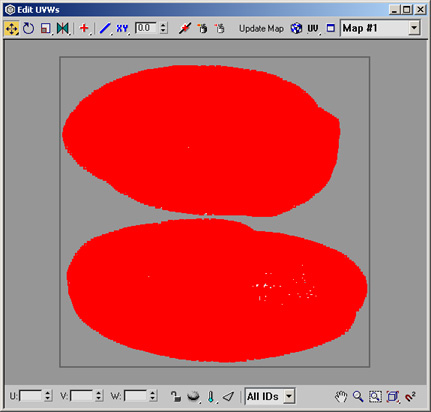Image resolution: width=431 pixels, height=412 pixels.
Task: Click the Update Map button
Action: [261, 29]
